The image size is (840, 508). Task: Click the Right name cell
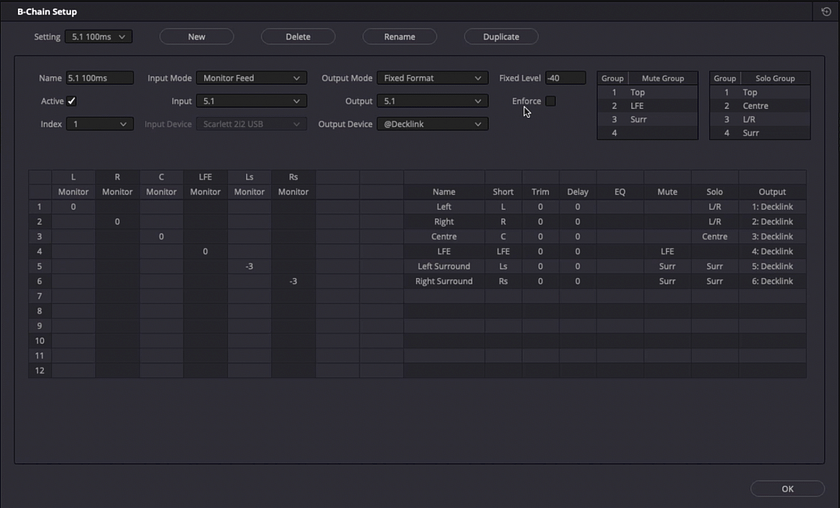click(x=444, y=221)
